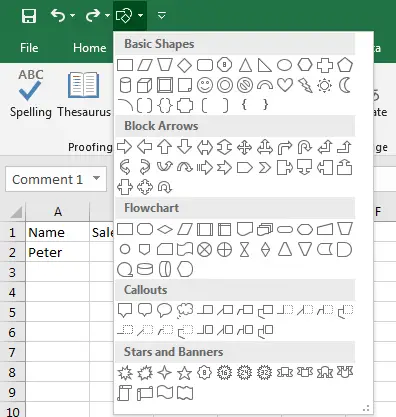The width and height of the screenshot is (396, 417).
Task: Select cell containing Peter
Action: tap(58, 252)
